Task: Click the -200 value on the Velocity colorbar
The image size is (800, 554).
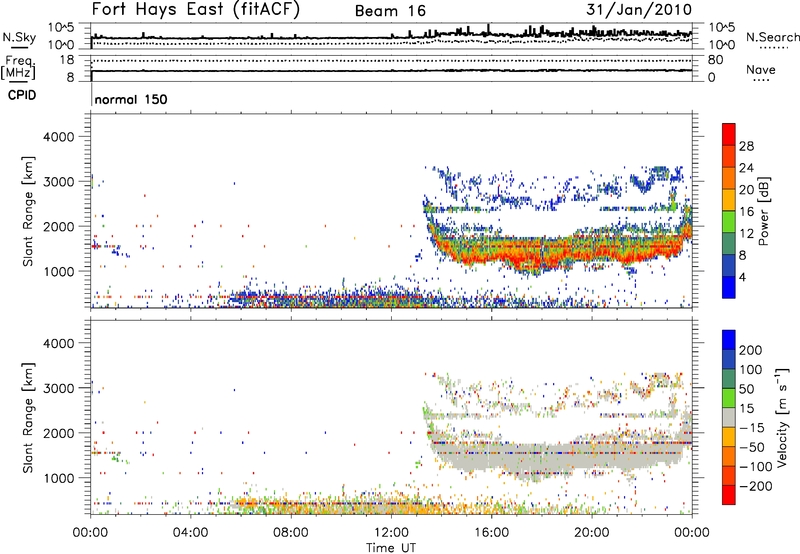Action: click(x=756, y=486)
